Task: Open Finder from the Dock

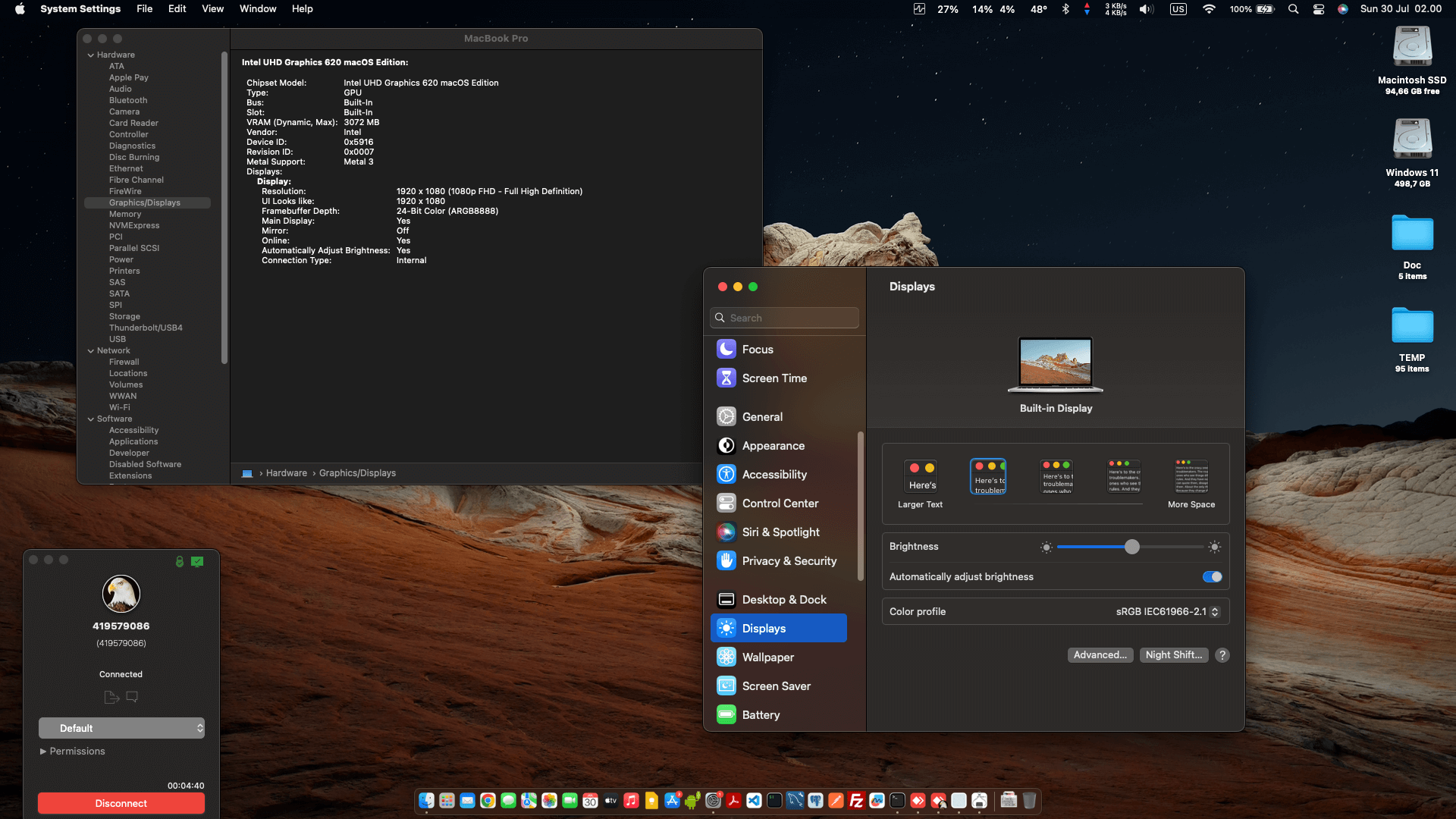Action: pos(426,801)
